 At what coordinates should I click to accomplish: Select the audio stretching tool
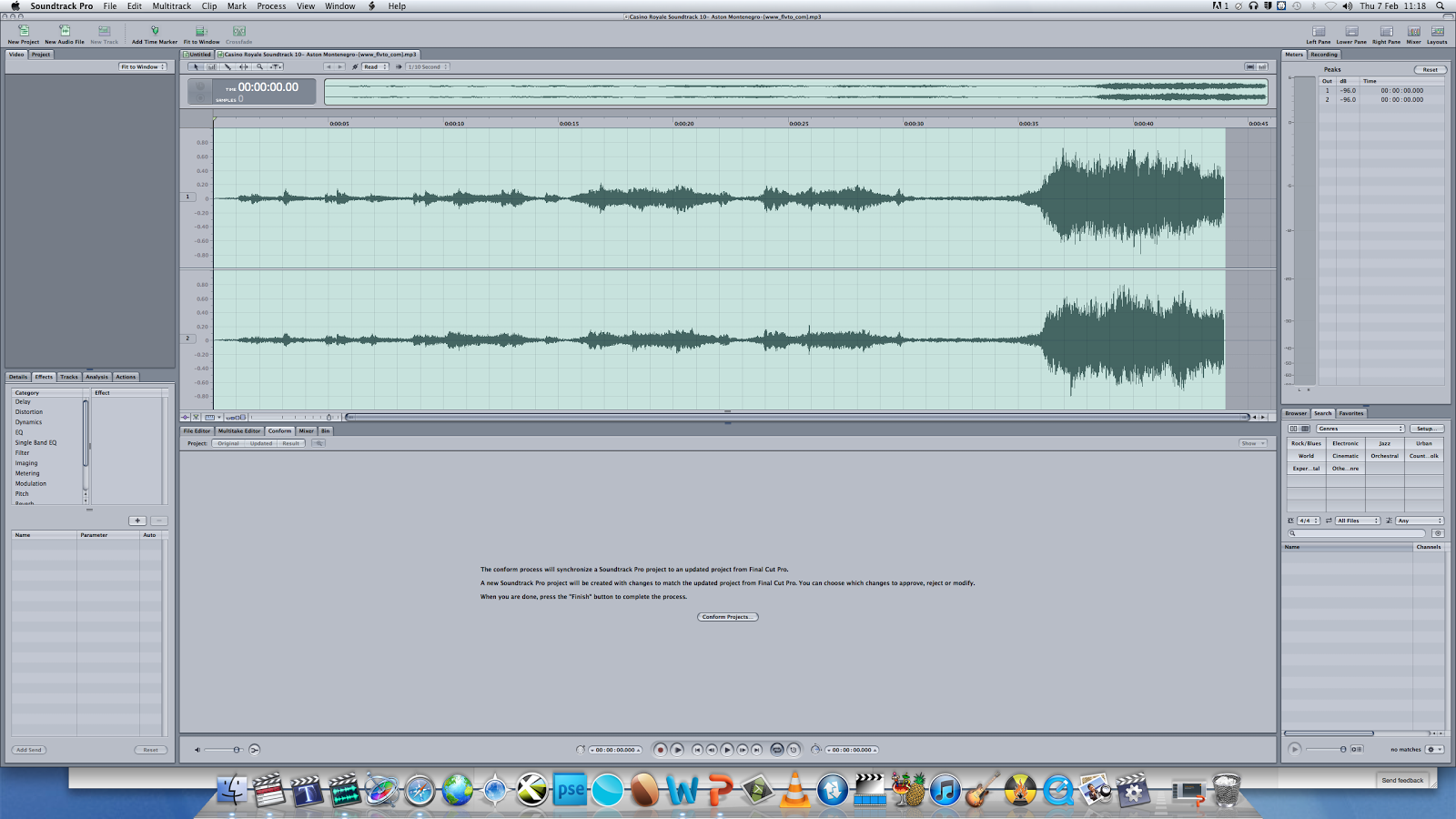click(244, 66)
